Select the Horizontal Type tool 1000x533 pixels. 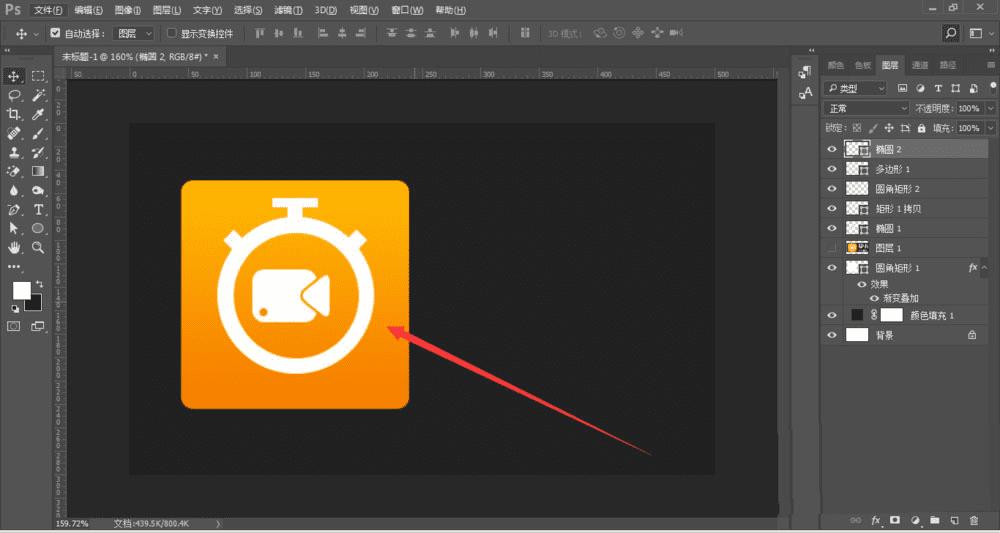[38, 209]
